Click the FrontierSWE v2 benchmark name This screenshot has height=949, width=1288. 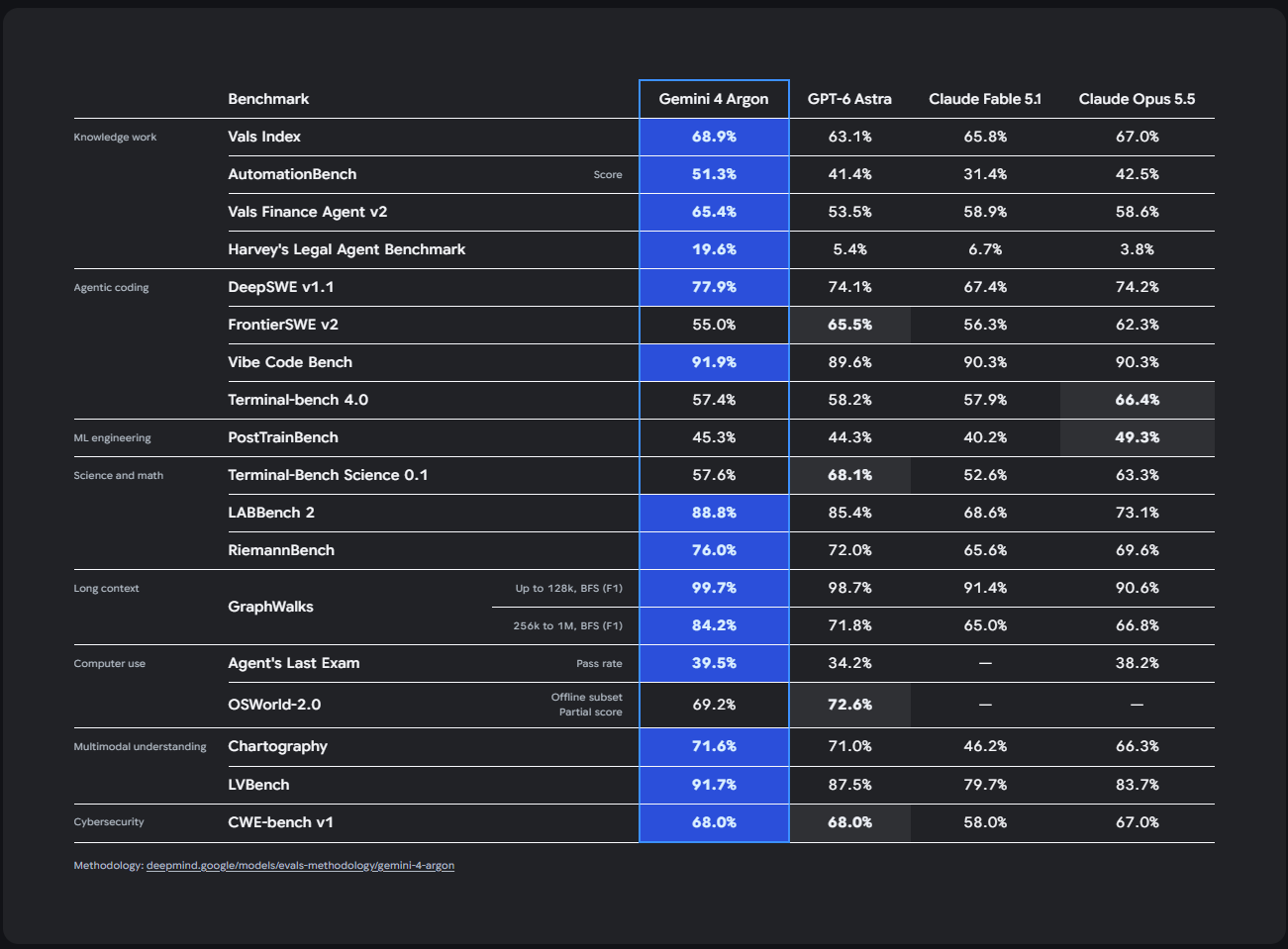[283, 325]
